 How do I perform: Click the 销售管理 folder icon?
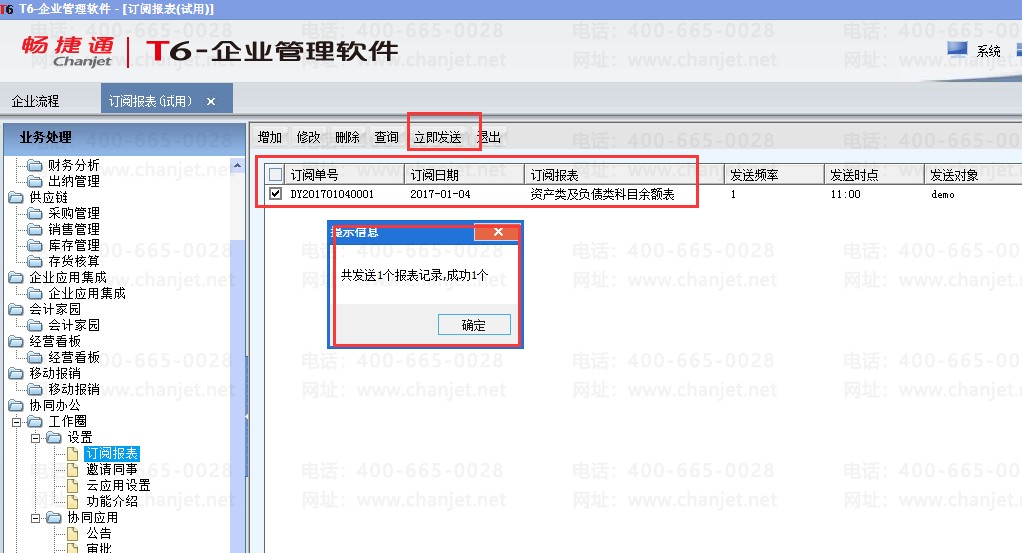tap(35, 229)
